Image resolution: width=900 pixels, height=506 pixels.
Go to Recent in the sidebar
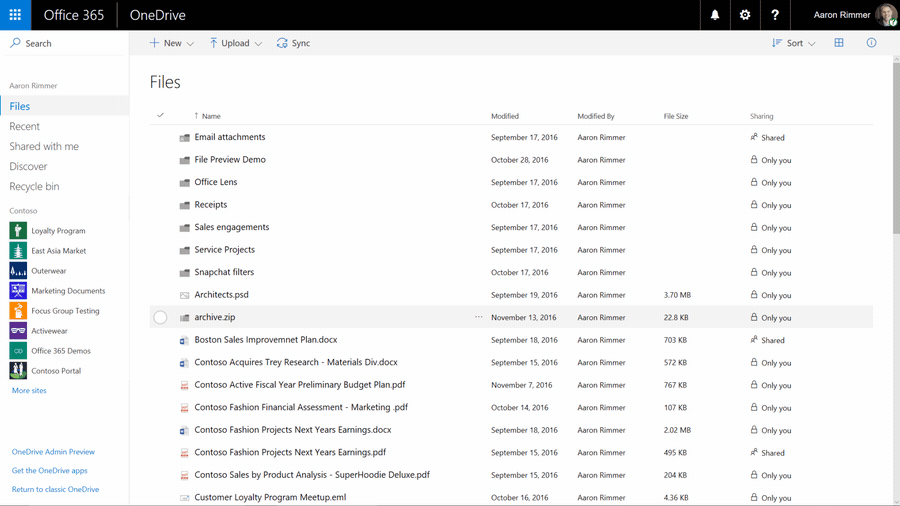click(24, 126)
